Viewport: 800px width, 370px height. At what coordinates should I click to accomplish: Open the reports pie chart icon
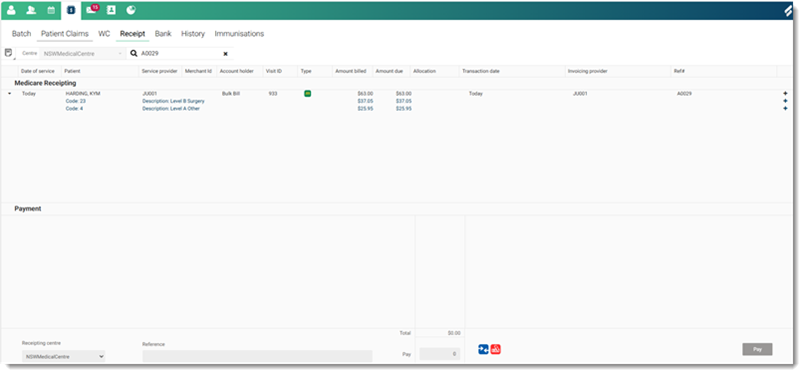tap(131, 10)
